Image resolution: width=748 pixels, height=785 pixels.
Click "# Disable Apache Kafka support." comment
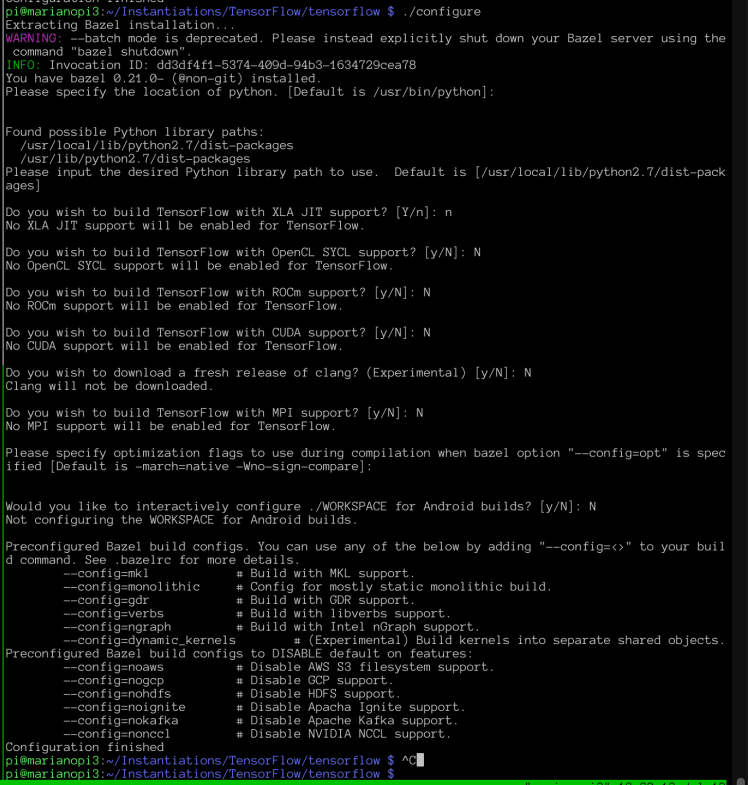pyautogui.click(x=347, y=721)
